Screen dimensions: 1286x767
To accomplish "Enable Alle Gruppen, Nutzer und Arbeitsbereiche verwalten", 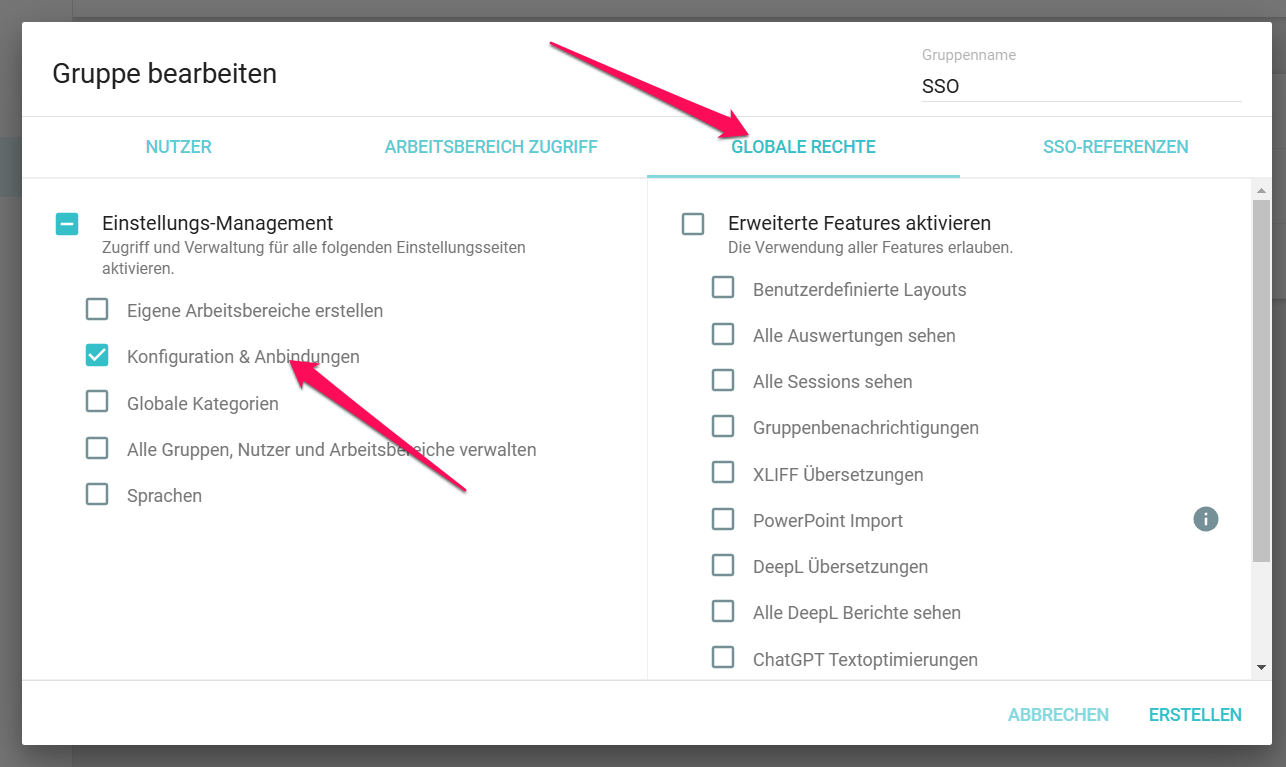I will [x=97, y=448].
